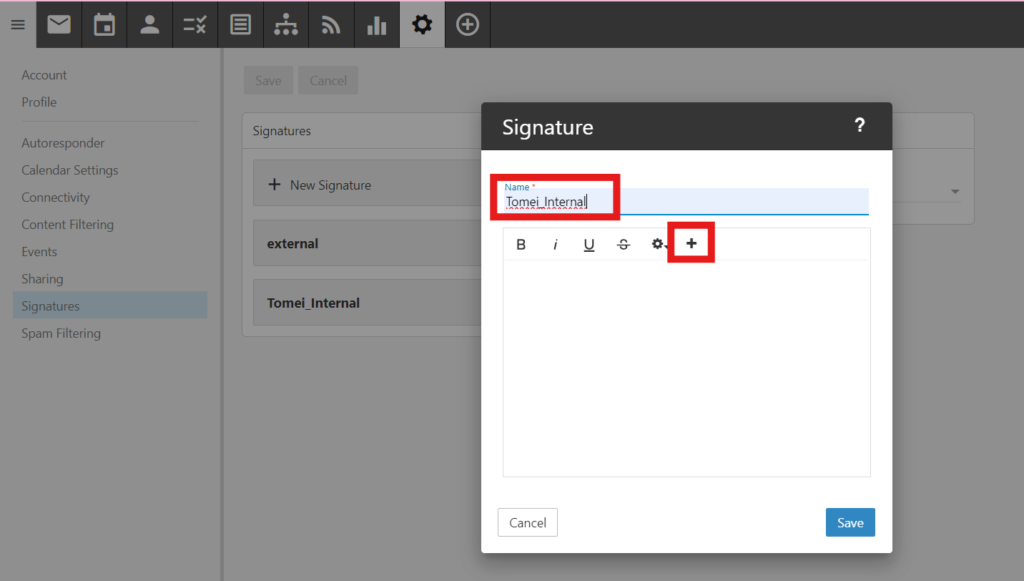This screenshot has width=1024, height=581.
Task: Toggle italic formatting in signature editor
Action: [555, 244]
